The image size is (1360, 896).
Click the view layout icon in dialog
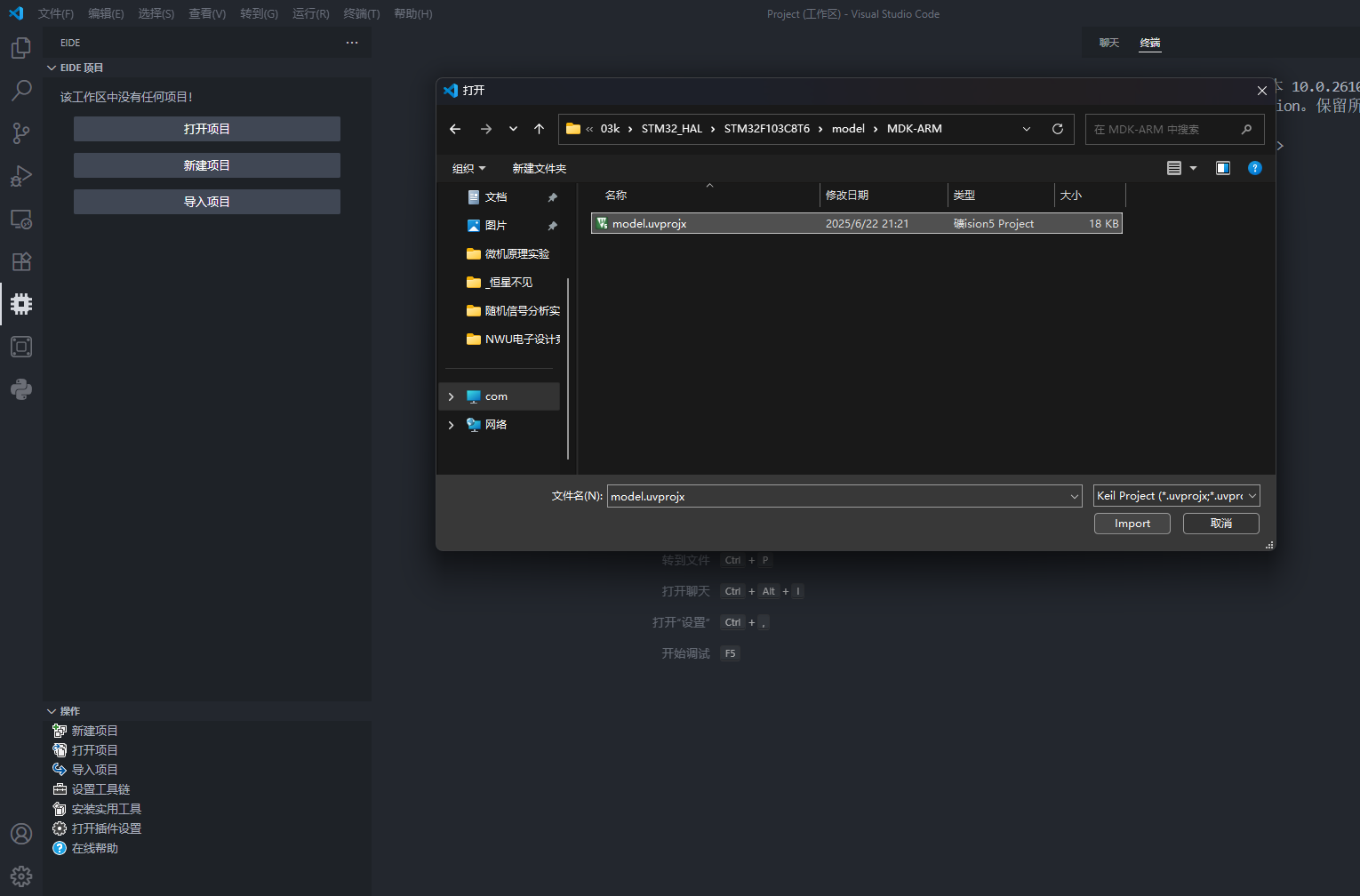(x=1174, y=168)
